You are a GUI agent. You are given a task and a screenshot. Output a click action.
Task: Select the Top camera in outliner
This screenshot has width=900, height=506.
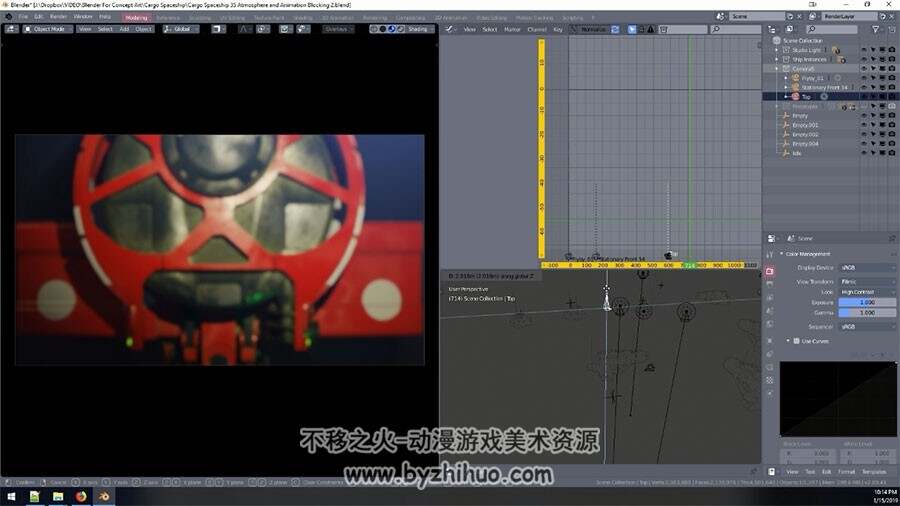(x=806, y=97)
